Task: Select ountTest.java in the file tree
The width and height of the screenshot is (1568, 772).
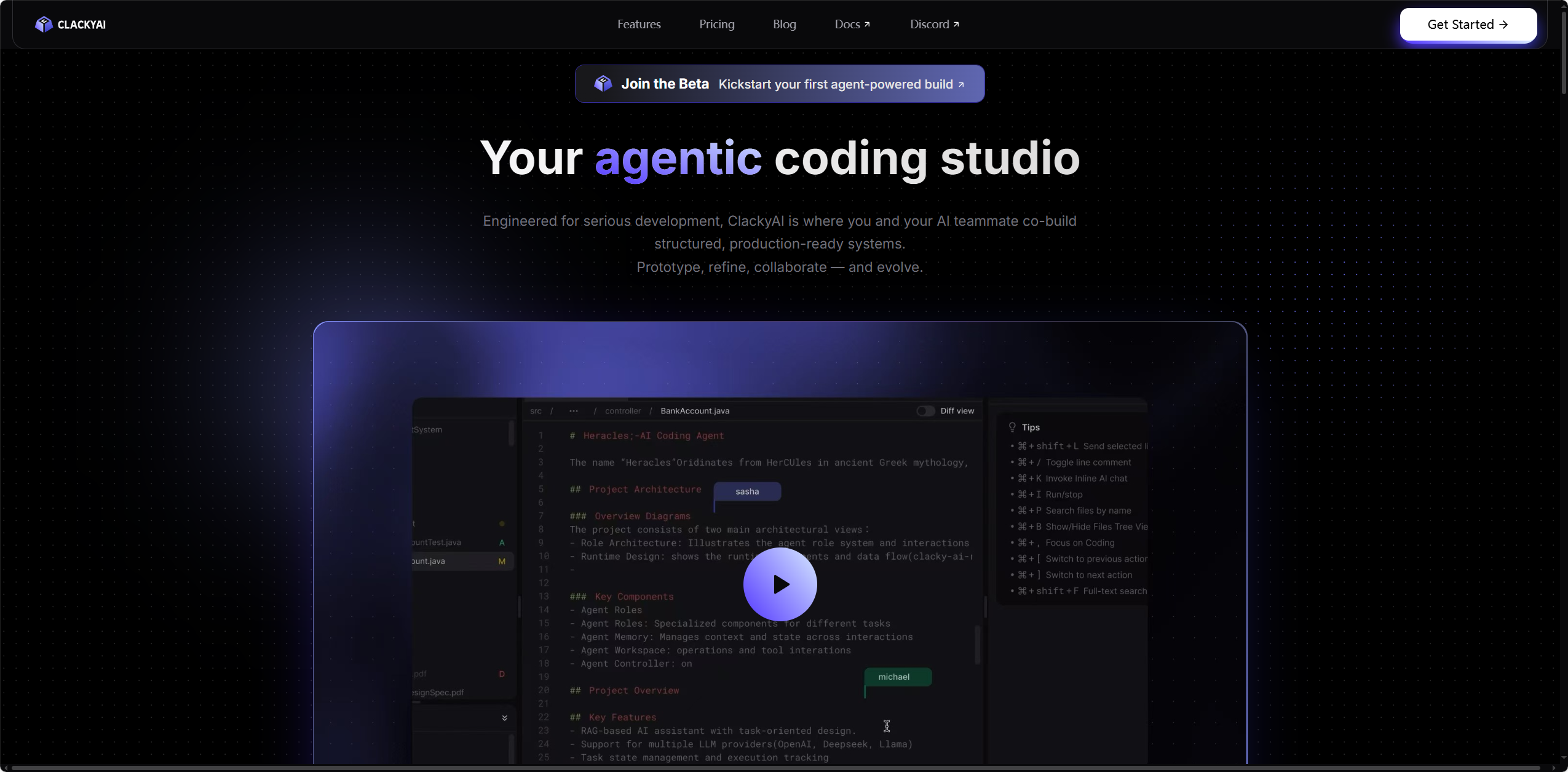Action: tap(436, 543)
